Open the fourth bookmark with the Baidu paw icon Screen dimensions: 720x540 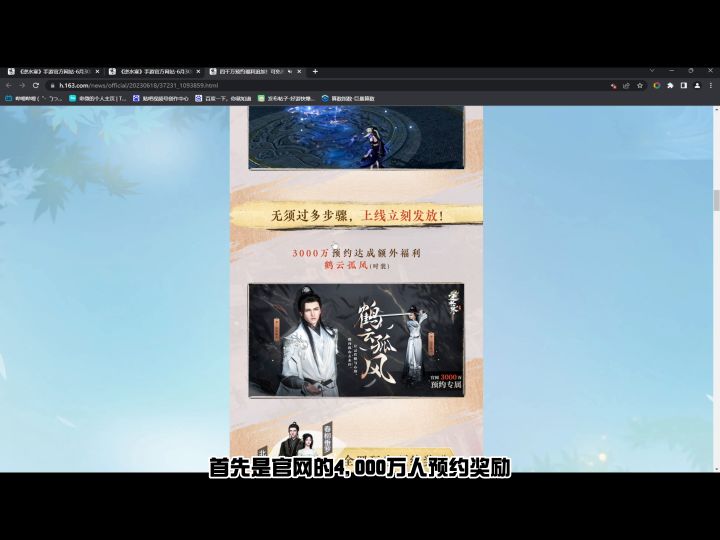click(224, 98)
